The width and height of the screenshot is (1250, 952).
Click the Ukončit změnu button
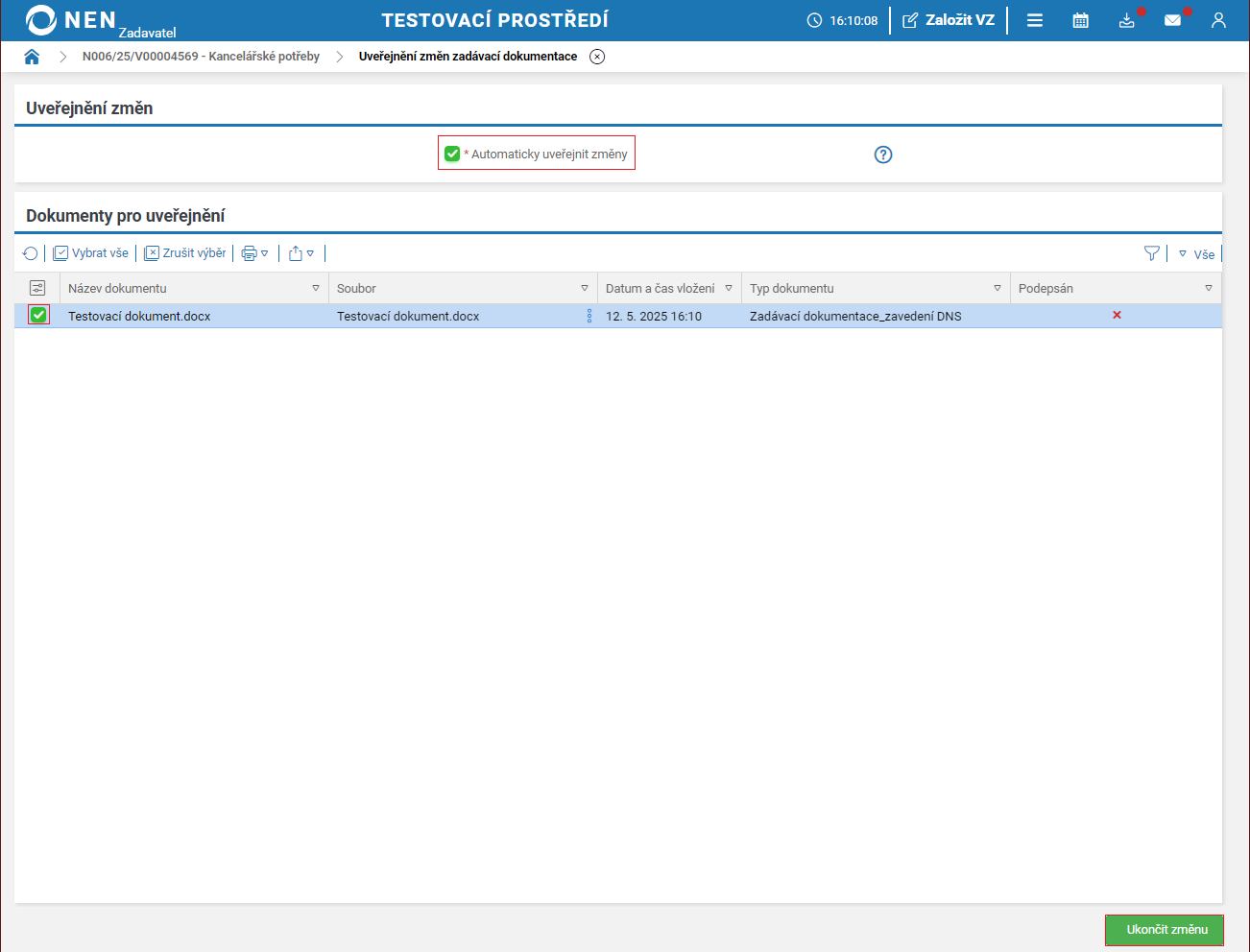(x=1164, y=930)
